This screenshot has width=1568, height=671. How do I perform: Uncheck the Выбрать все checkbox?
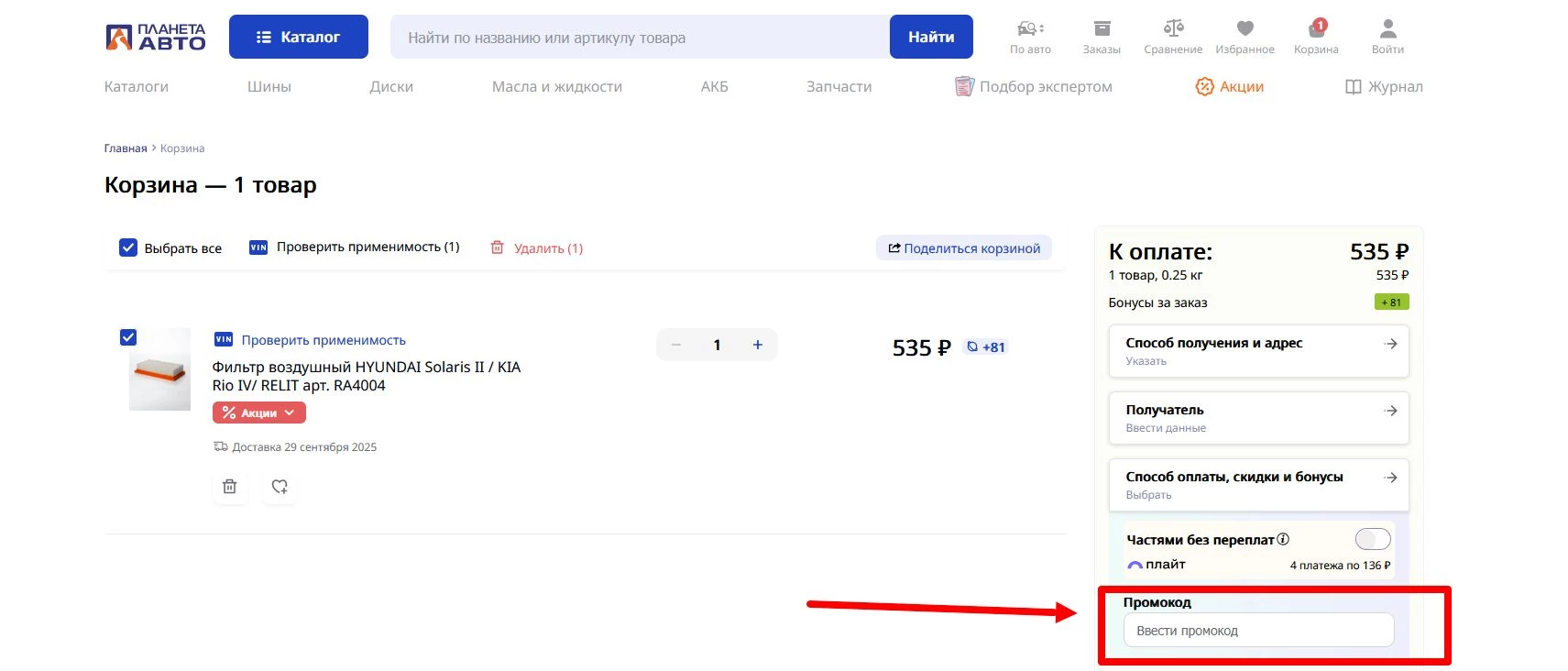(128, 247)
